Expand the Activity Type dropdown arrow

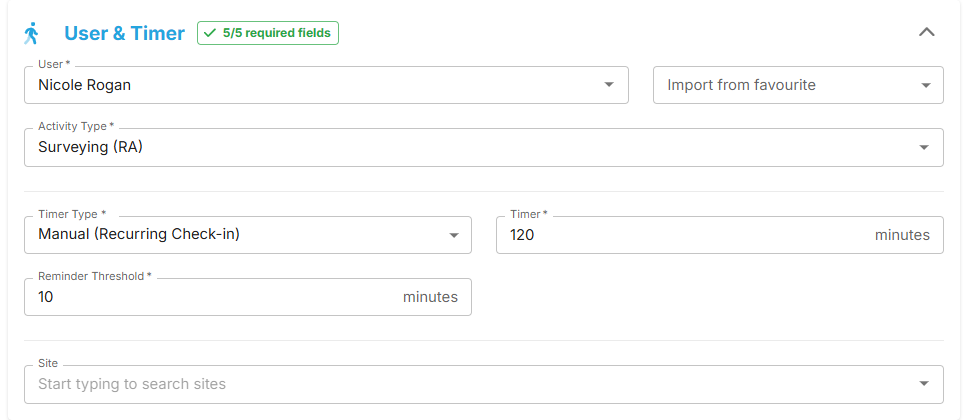click(x=924, y=147)
